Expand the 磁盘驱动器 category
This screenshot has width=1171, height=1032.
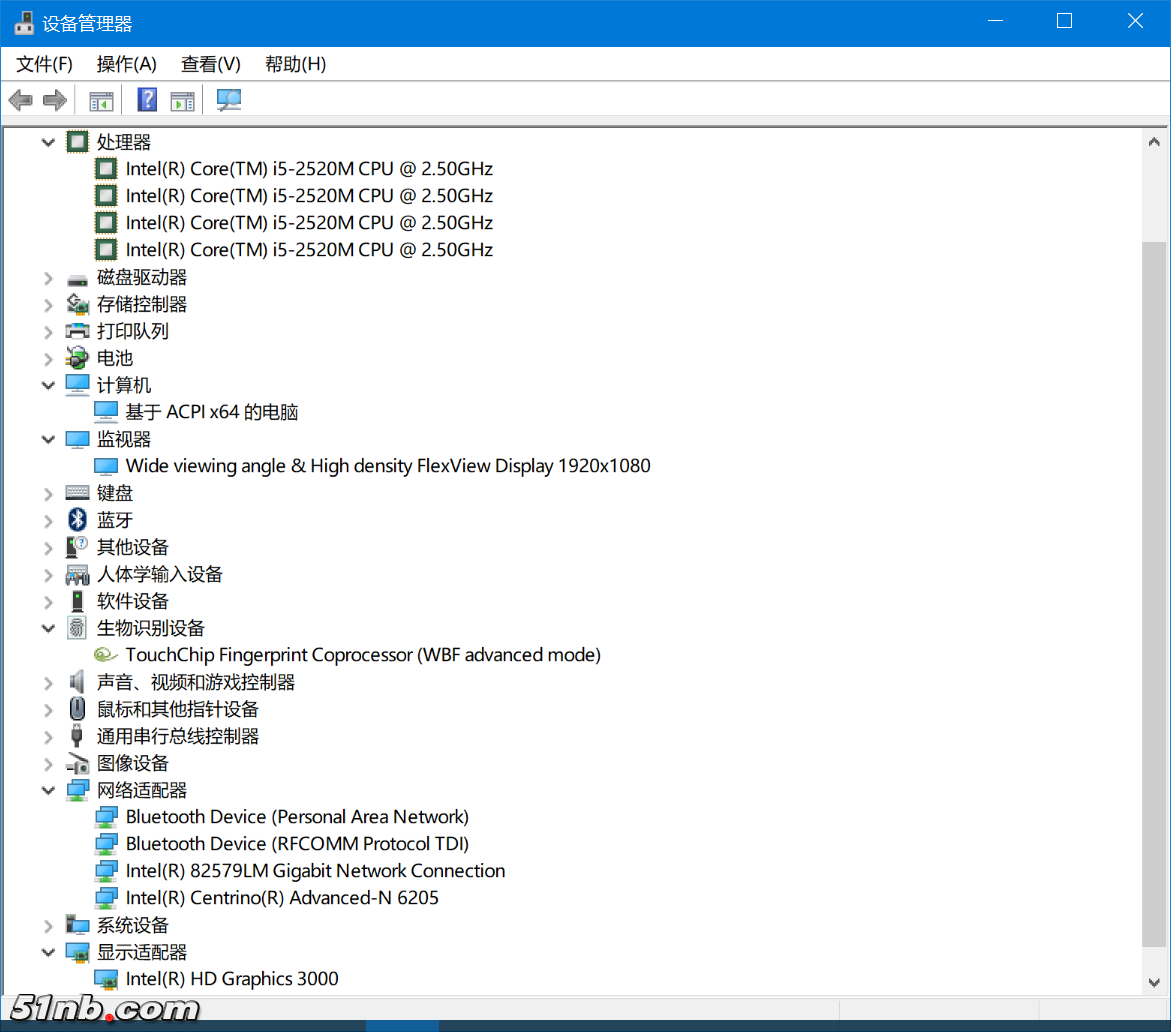[x=48, y=278]
